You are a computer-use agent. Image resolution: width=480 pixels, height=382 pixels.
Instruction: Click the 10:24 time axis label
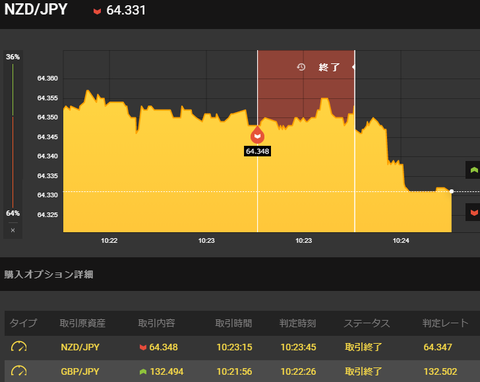(x=401, y=241)
